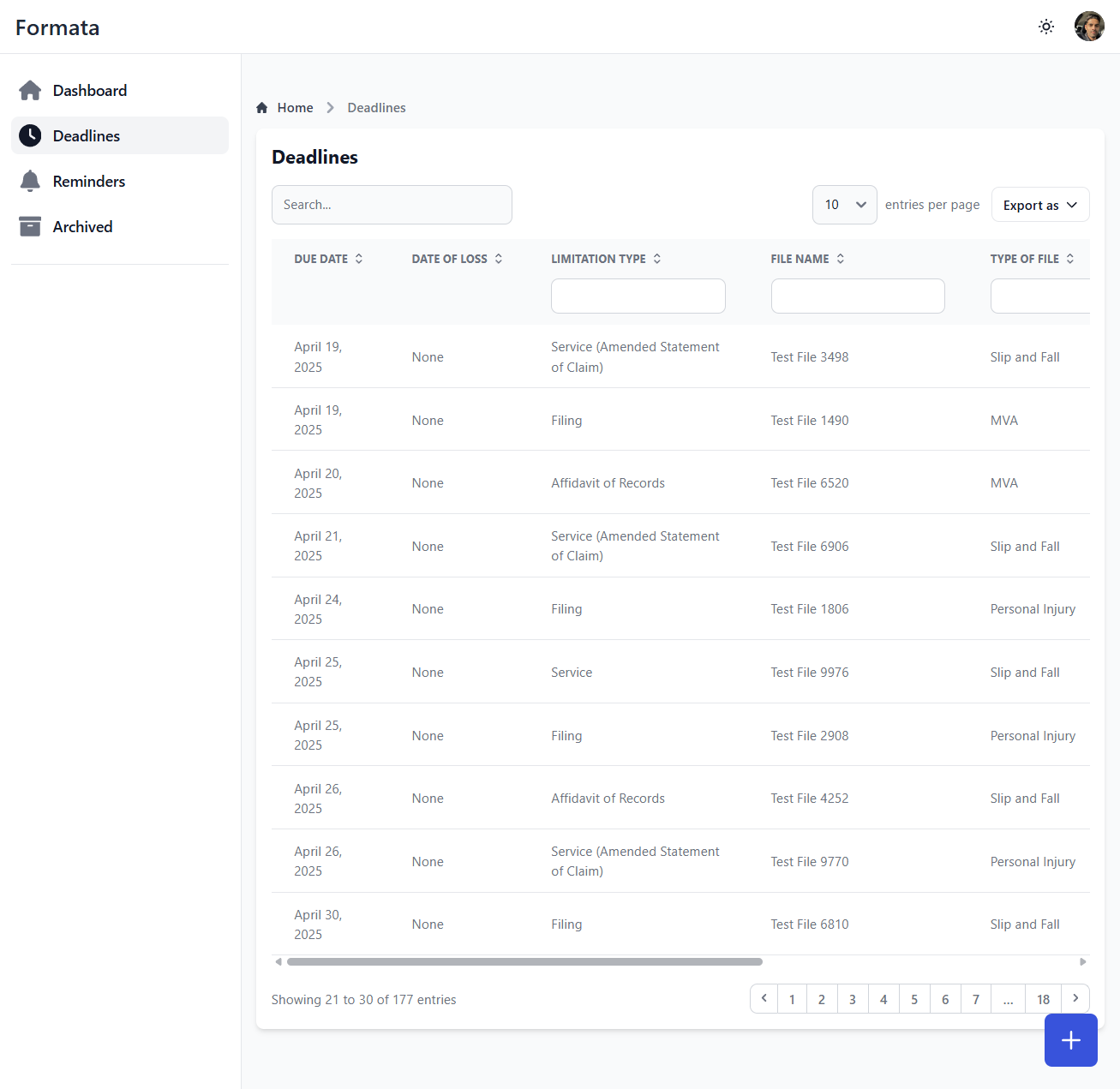Screen dimensions: 1120x1089
Task: Click the Home breadcrumb link
Action: coord(295,108)
